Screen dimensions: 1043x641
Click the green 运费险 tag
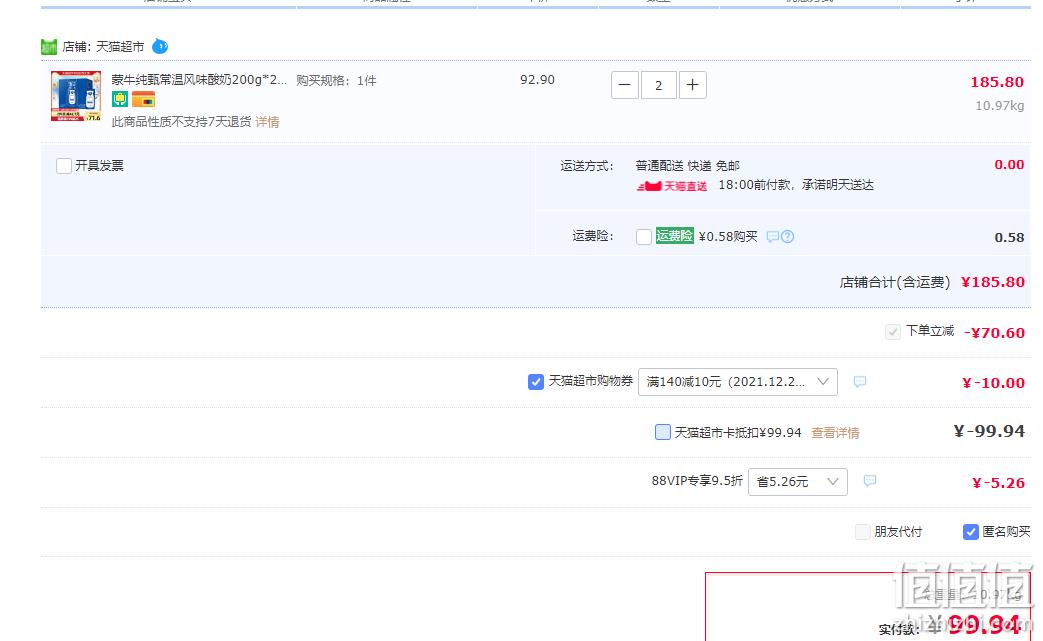tap(674, 236)
